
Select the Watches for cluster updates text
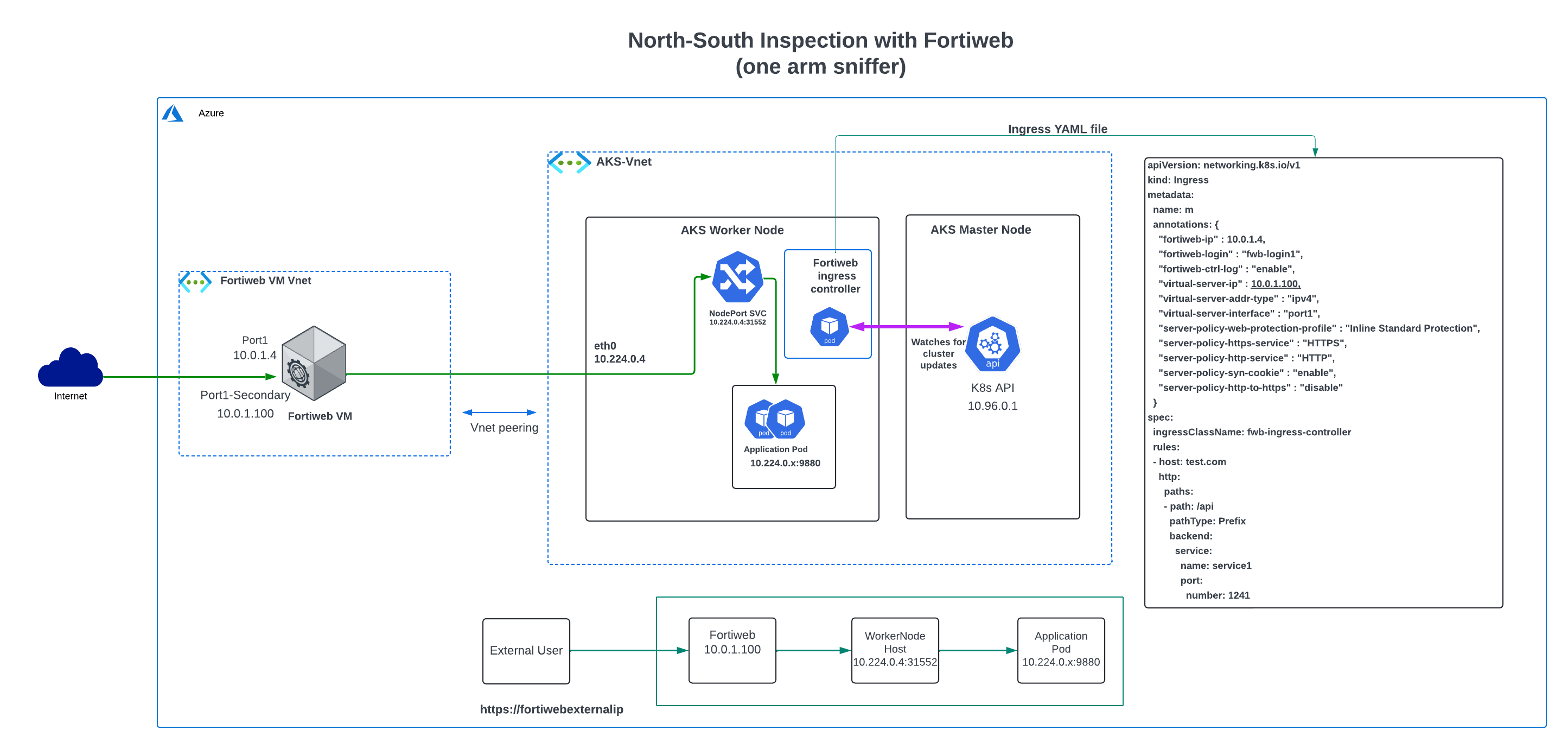click(938, 354)
